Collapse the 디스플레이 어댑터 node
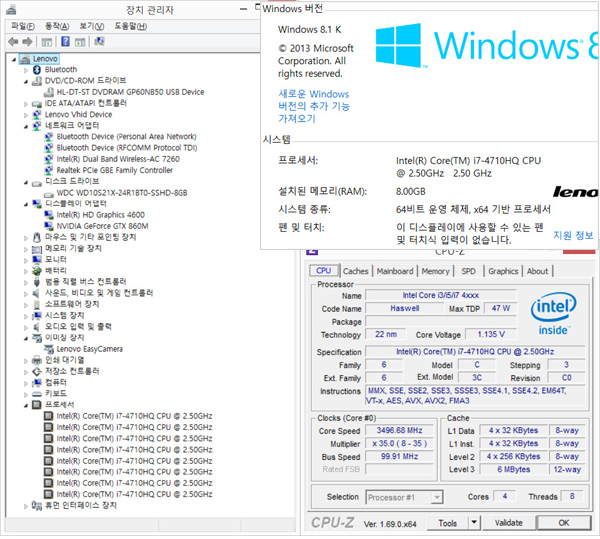Viewport: 600px width, 539px height. coord(26,205)
